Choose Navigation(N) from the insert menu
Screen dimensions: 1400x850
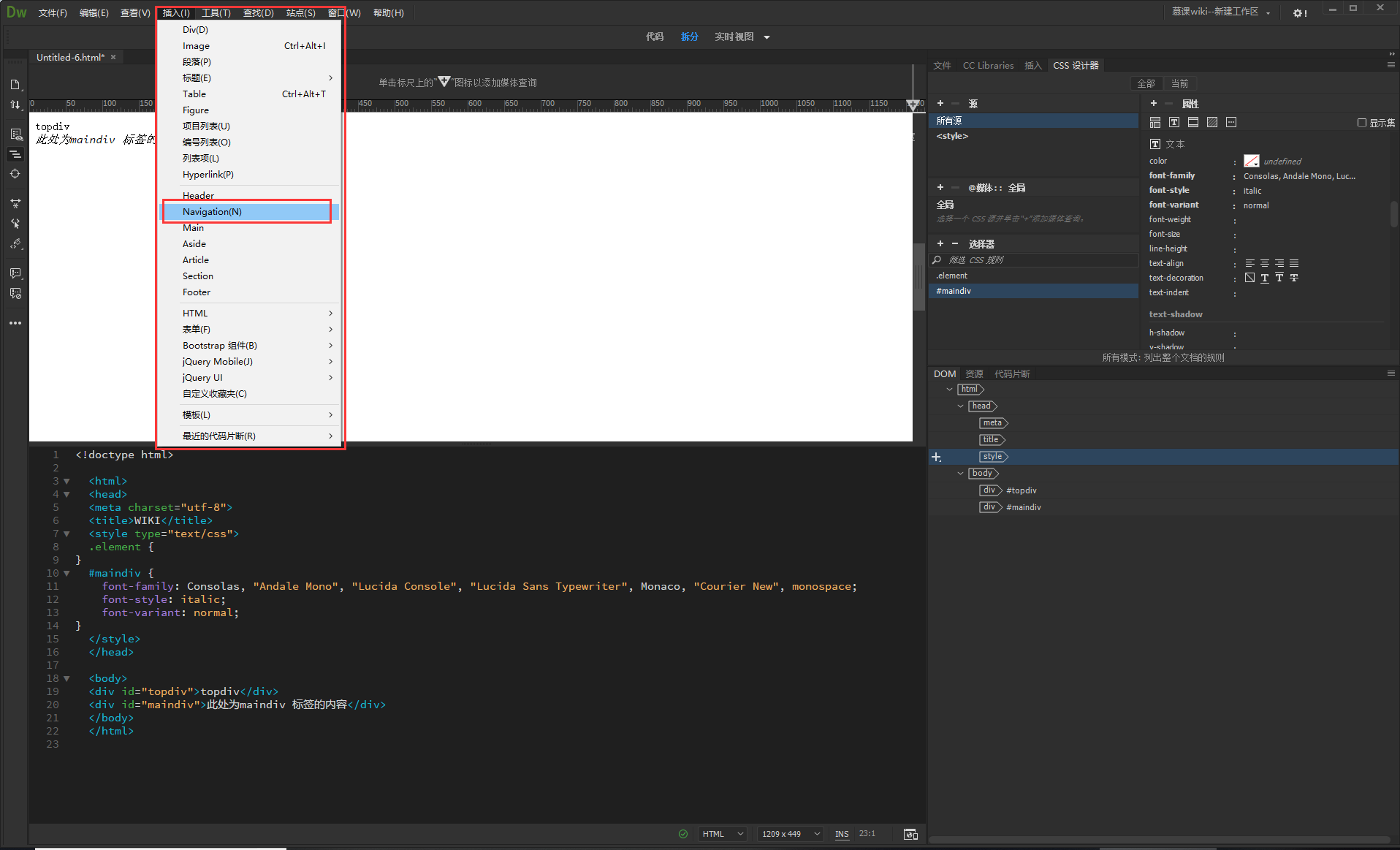click(x=250, y=212)
